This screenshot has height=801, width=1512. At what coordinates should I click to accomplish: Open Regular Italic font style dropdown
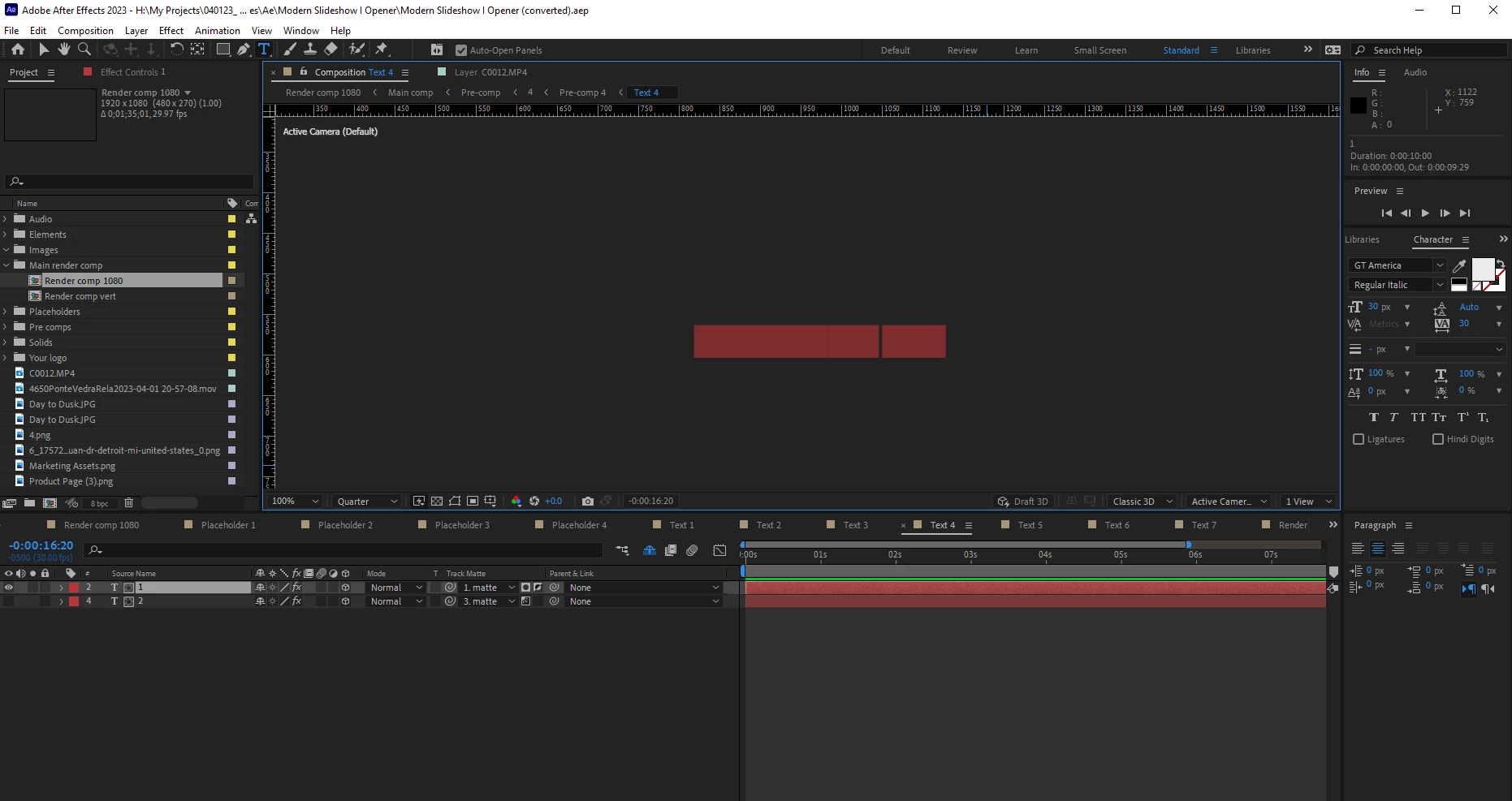click(1397, 285)
